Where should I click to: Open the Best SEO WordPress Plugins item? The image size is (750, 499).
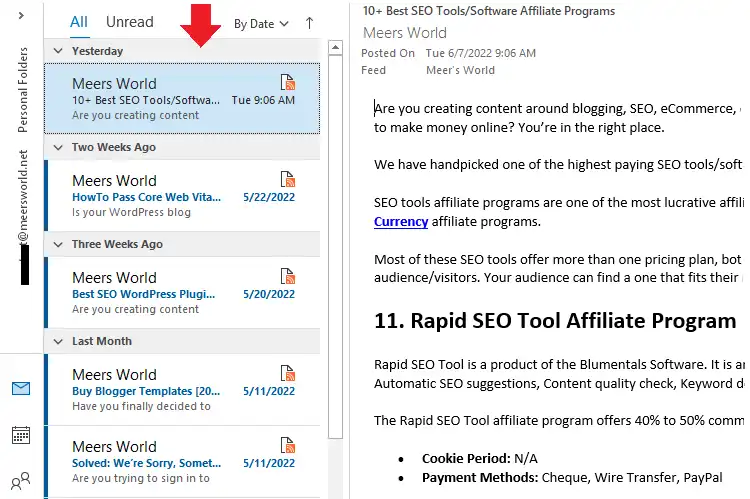(x=182, y=293)
